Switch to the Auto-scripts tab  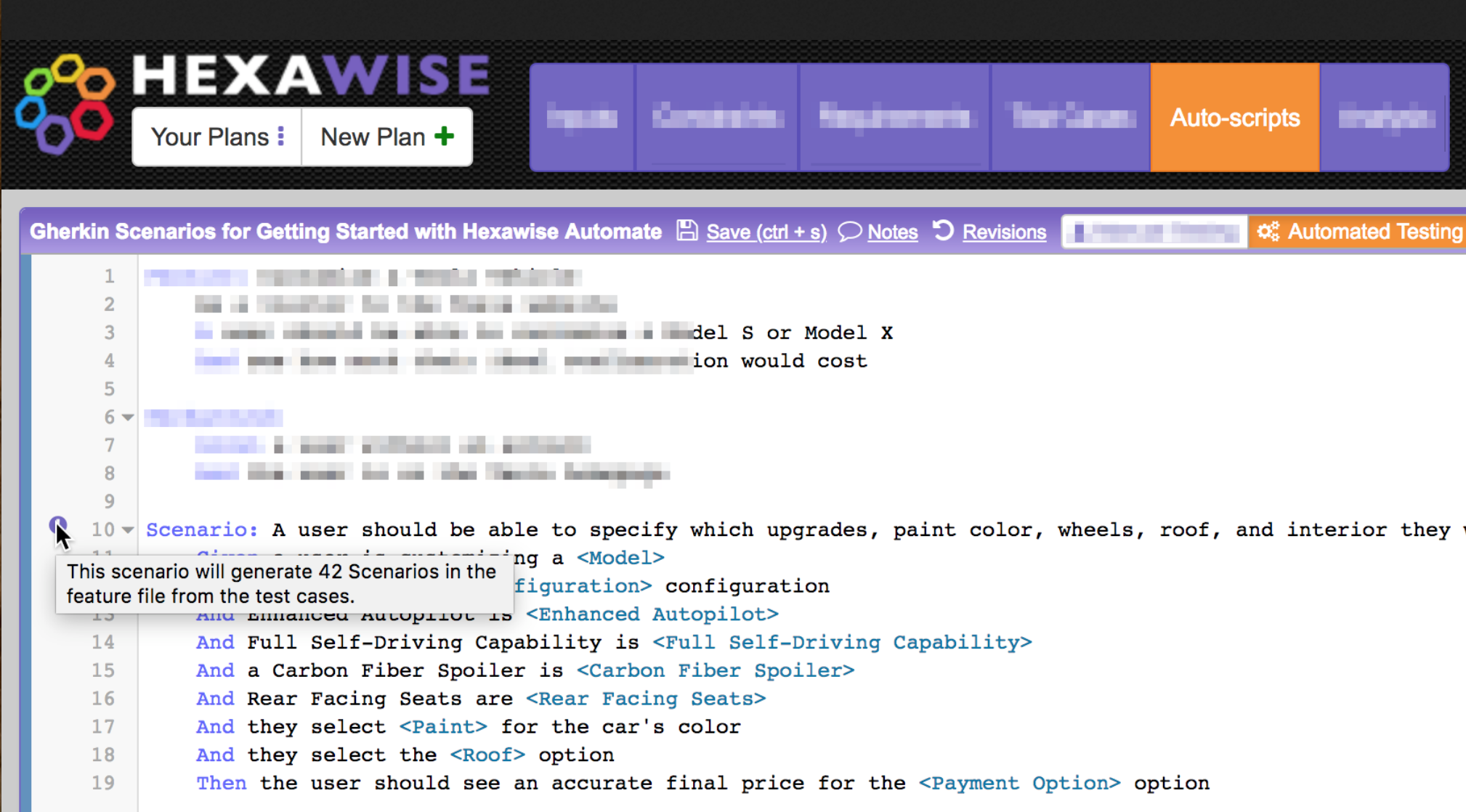pyautogui.click(x=1234, y=117)
